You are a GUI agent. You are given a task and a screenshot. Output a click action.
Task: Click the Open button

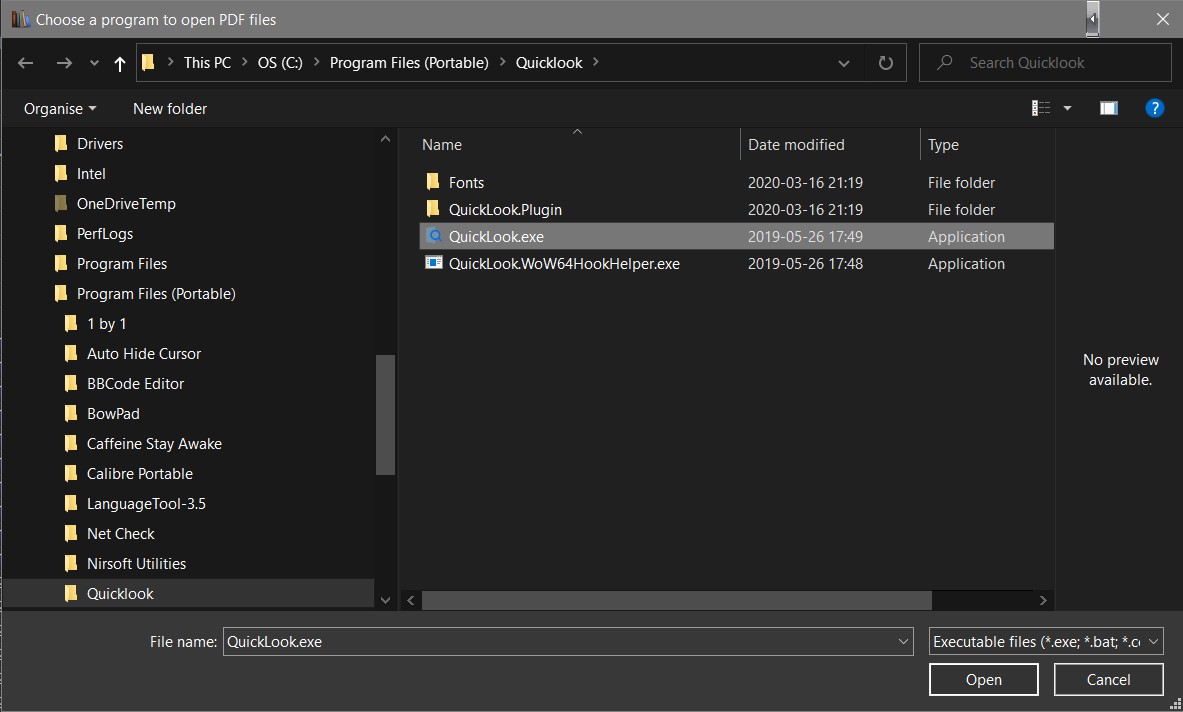[984, 680]
